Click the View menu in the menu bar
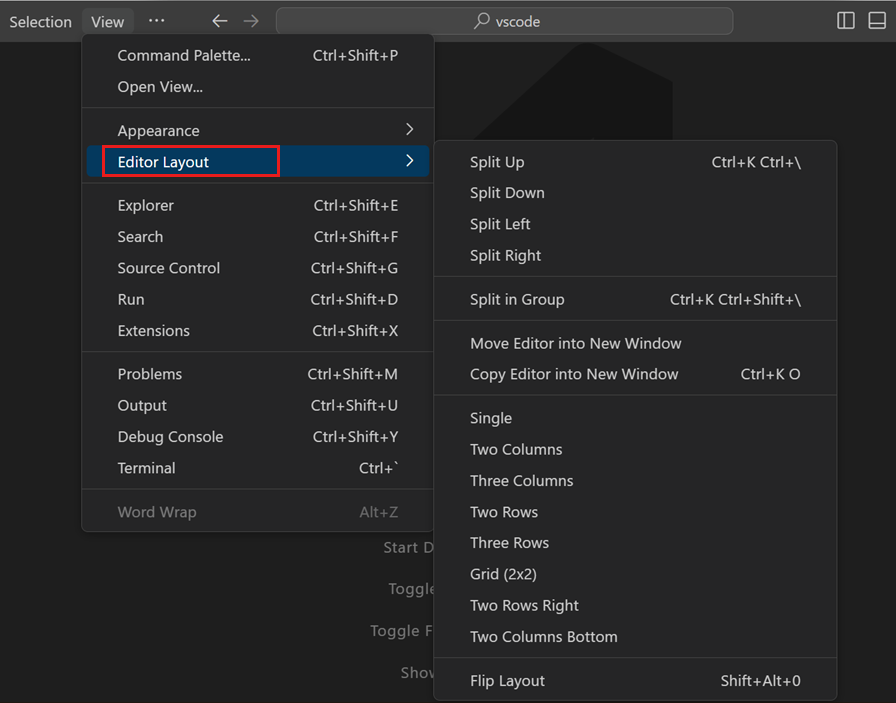896x703 pixels. coord(107,20)
